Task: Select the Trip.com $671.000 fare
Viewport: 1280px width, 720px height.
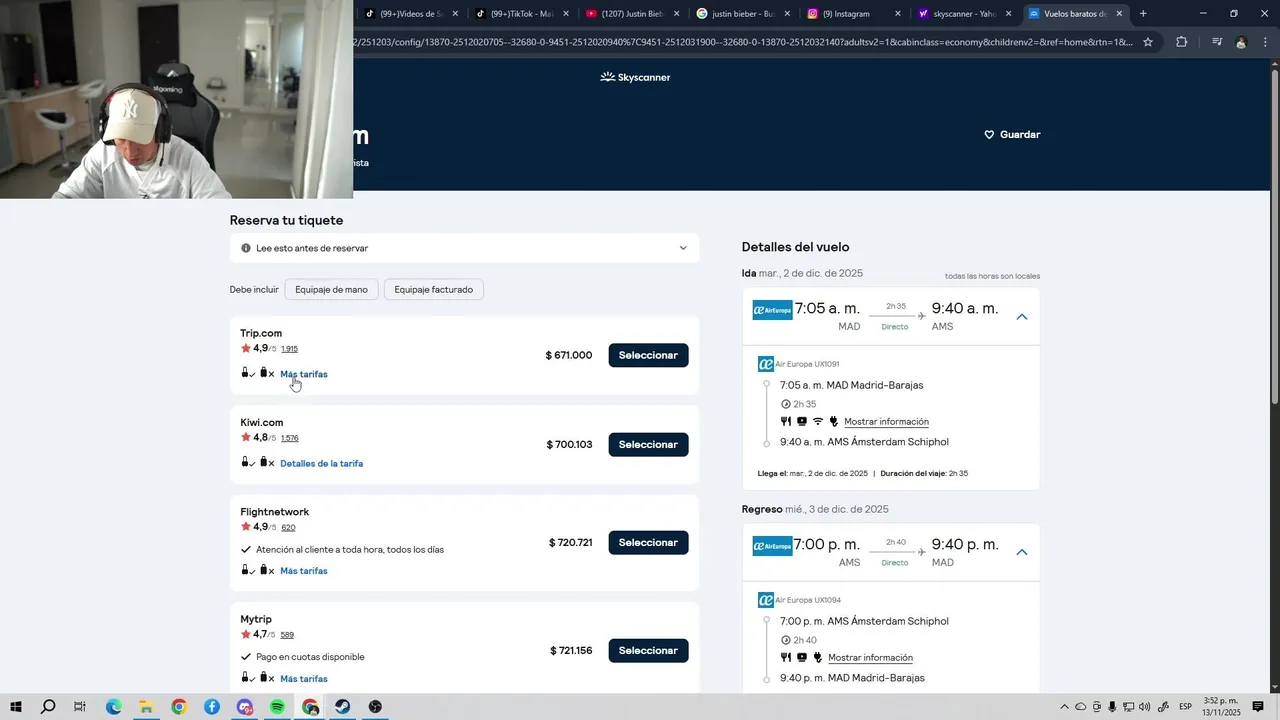Action: [648, 355]
